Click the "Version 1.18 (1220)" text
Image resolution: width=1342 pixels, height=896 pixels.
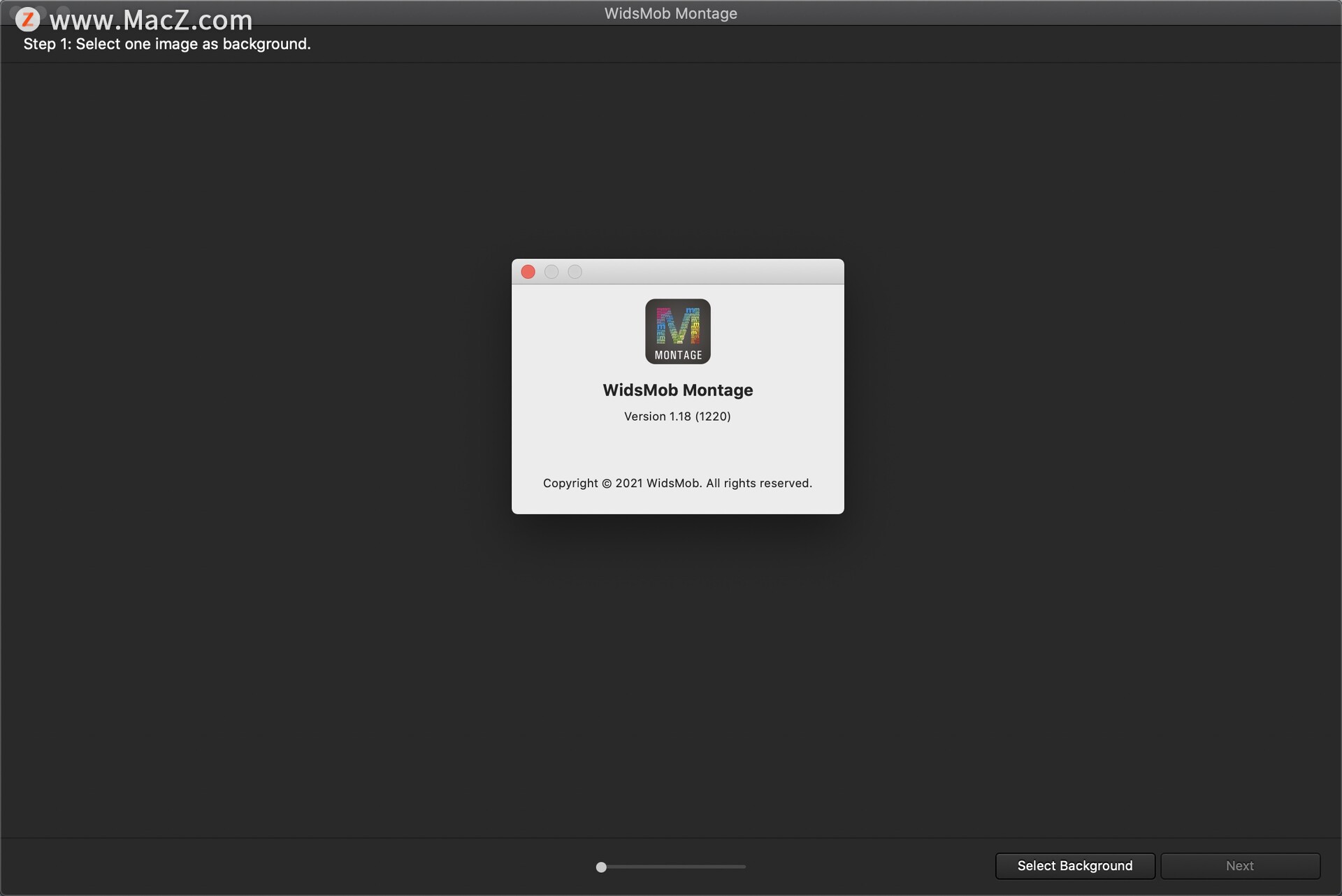[677, 416]
